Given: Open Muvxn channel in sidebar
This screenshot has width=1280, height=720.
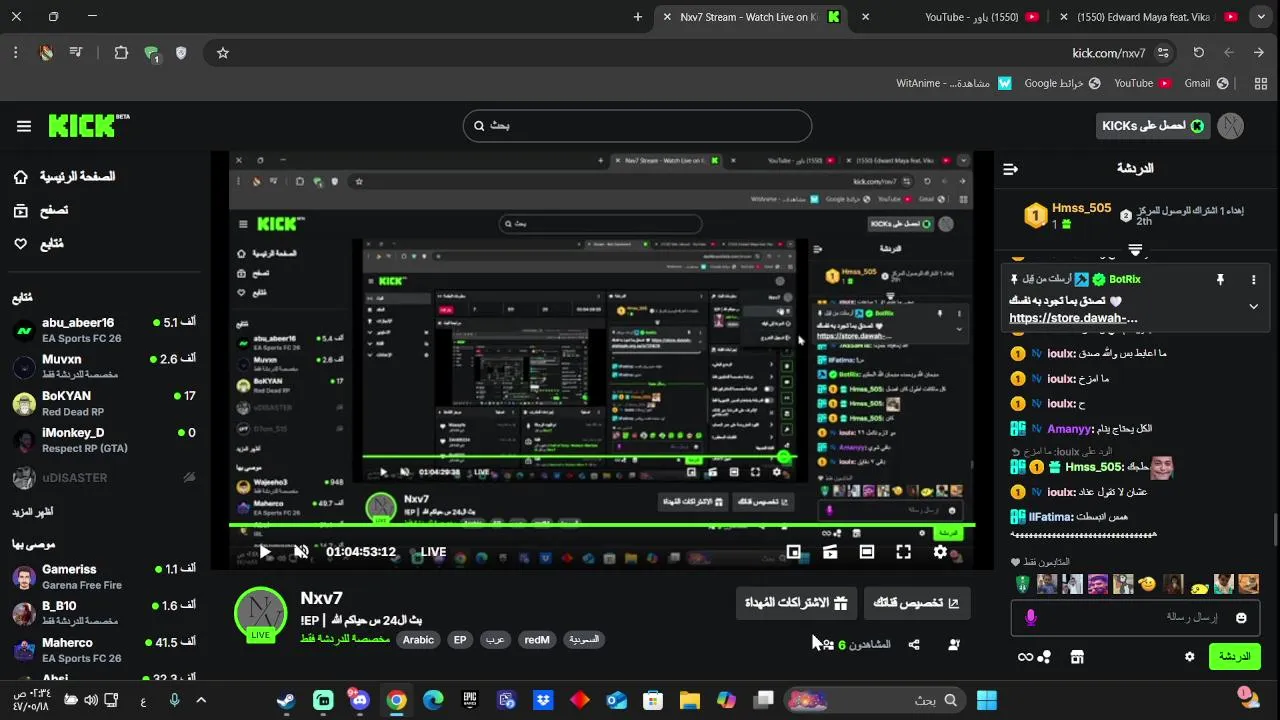Looking at the screenshot, I should click(104, 366).
